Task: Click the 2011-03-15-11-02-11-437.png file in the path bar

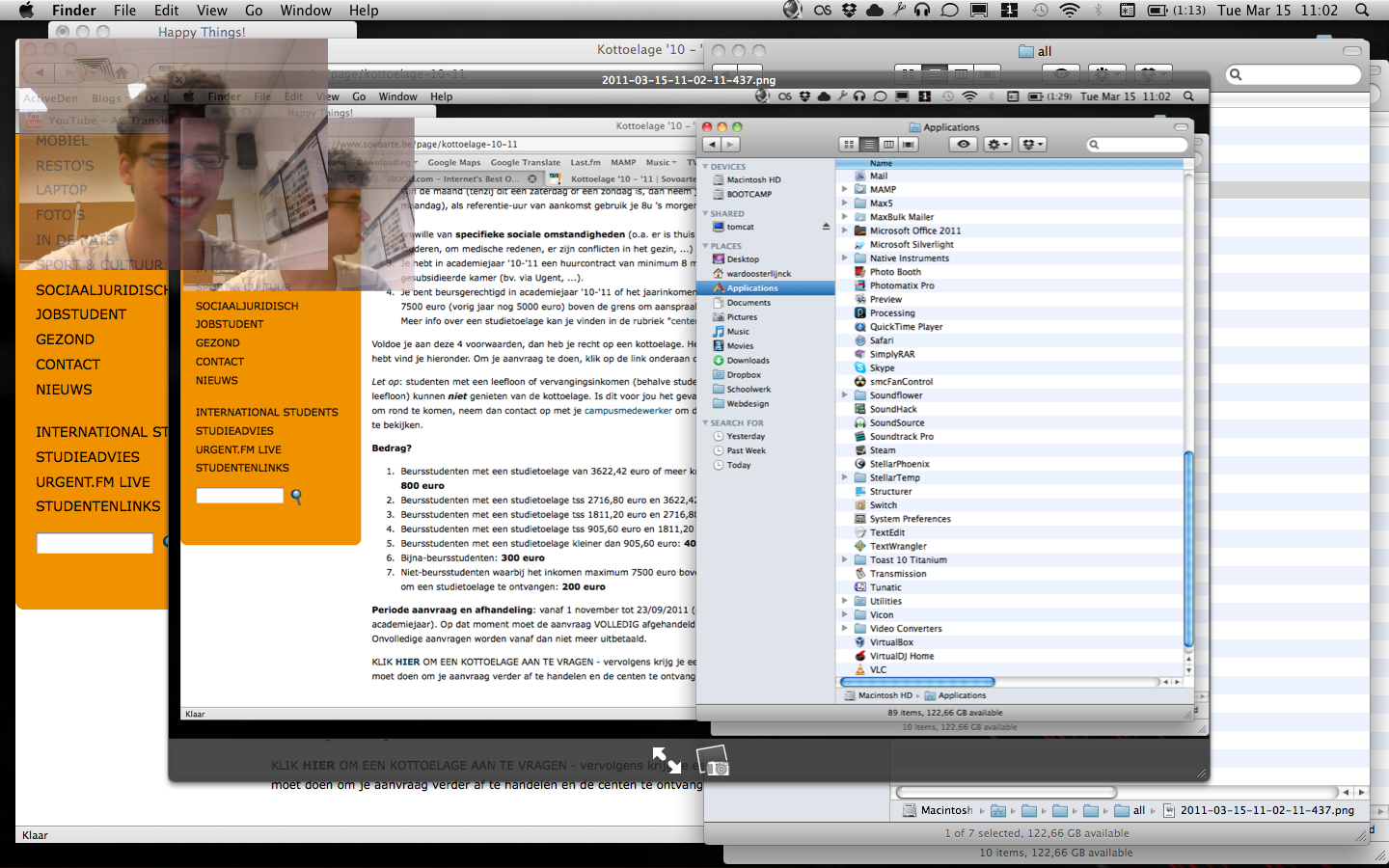Action: pyautogui.click(x=1259, y=811)
